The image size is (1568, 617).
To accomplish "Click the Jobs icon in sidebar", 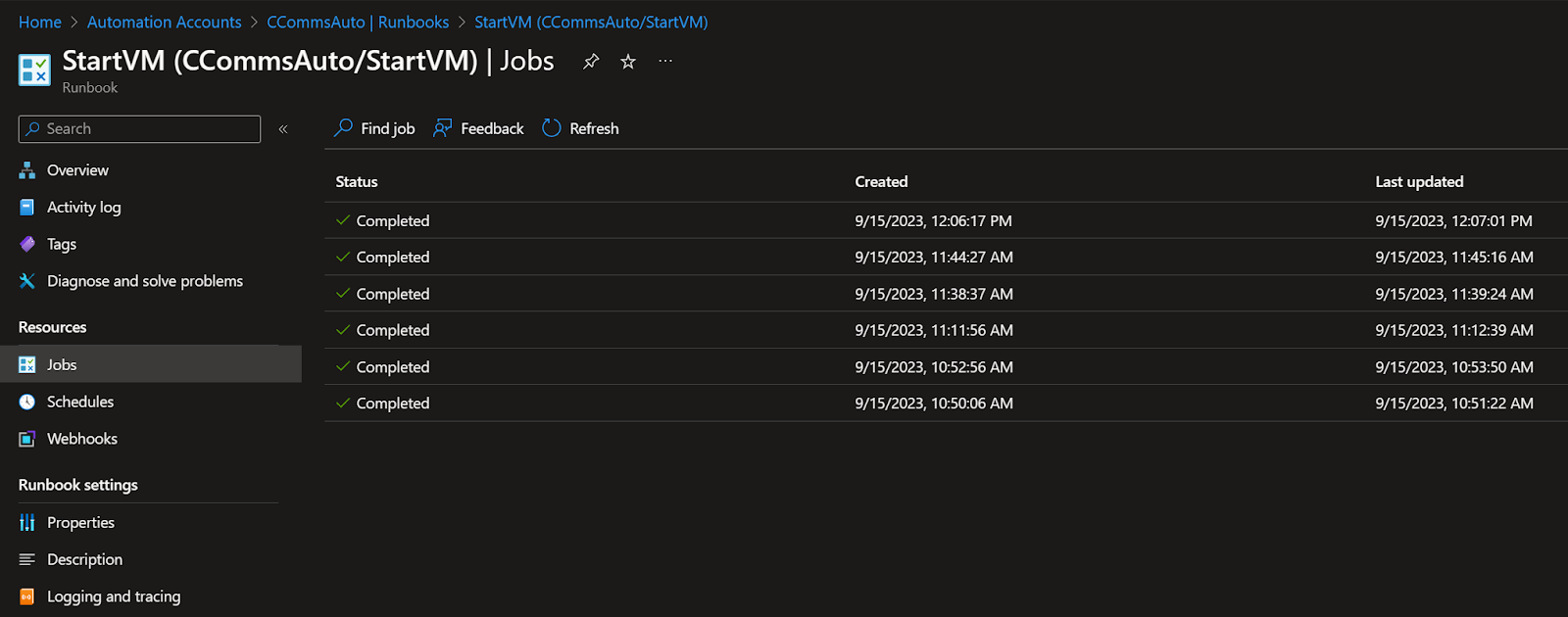I will [x=27, y=365].
